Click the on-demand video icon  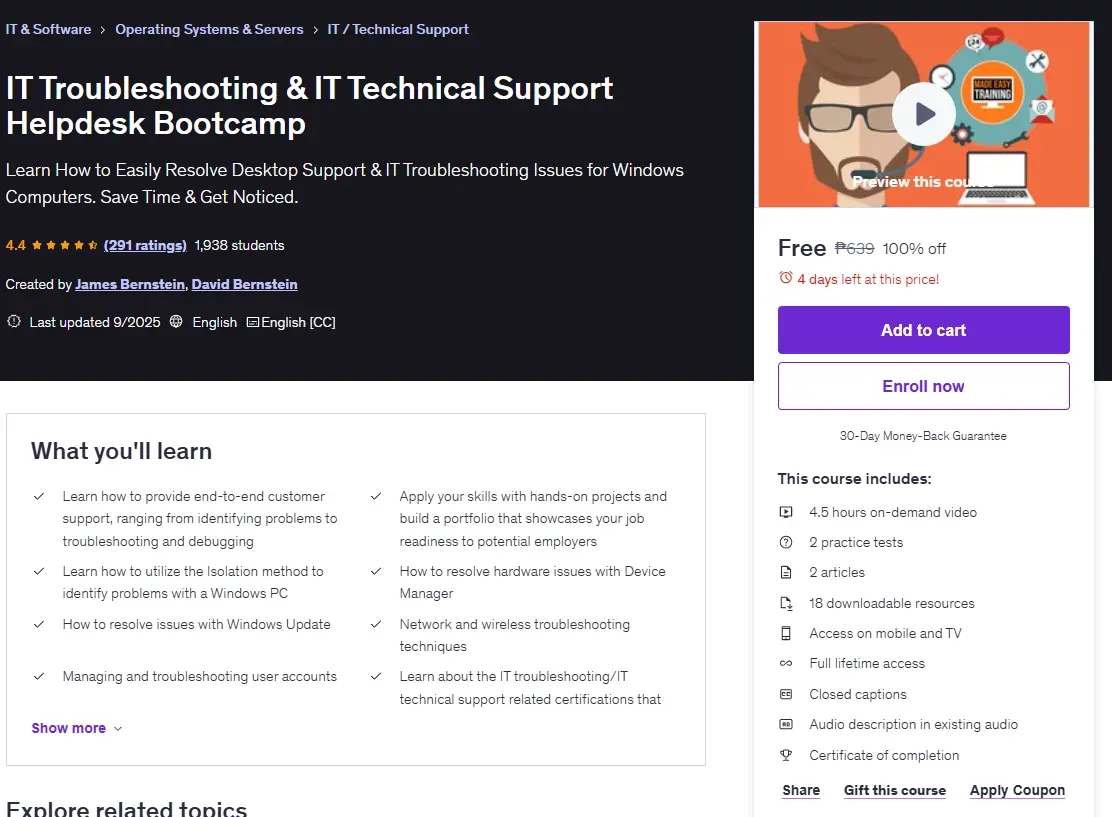[x=786, y=512]
